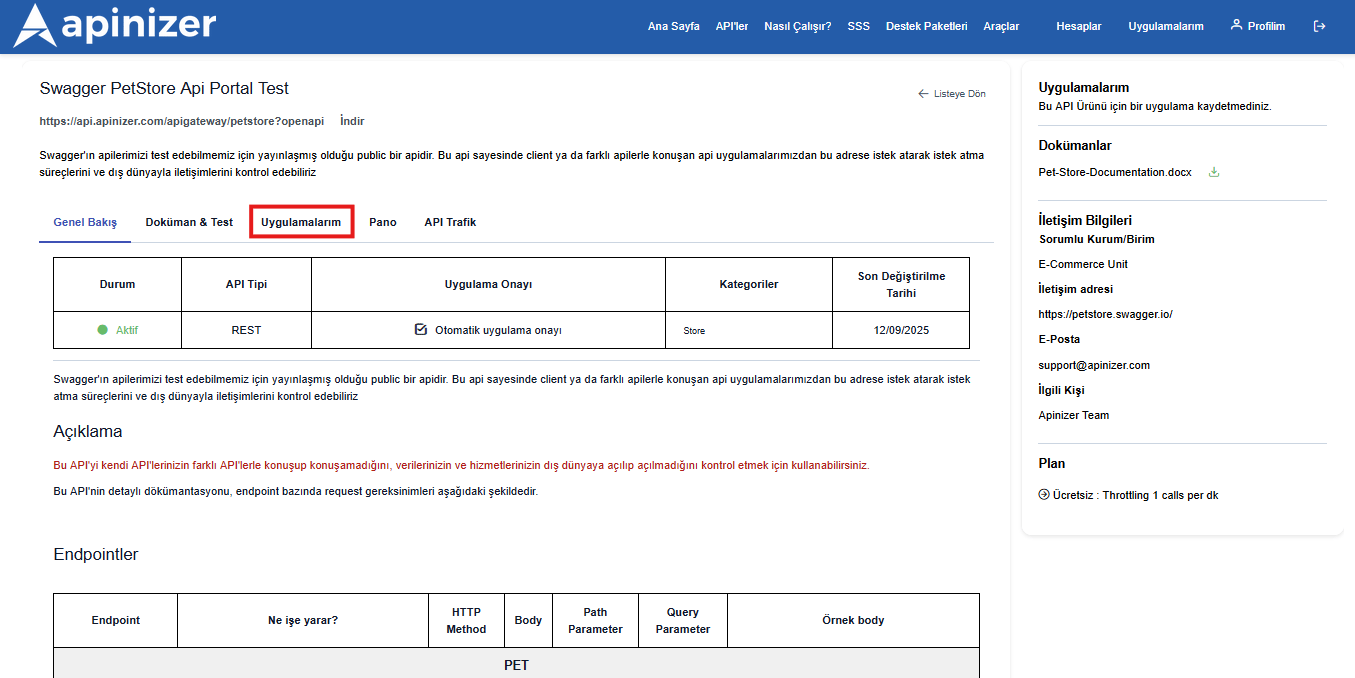Click the Aktif status text
The height and width of the screenshot is (678, 1355).
coord(127,330)
